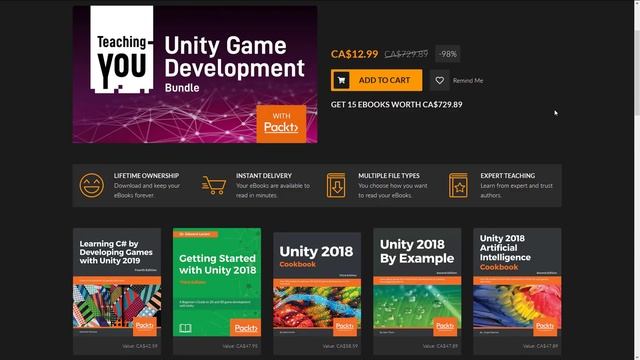Screen dimensions: 640x360
Task: Open Unity 2018 Cookbook cover
Action: (x=317, y=284)
